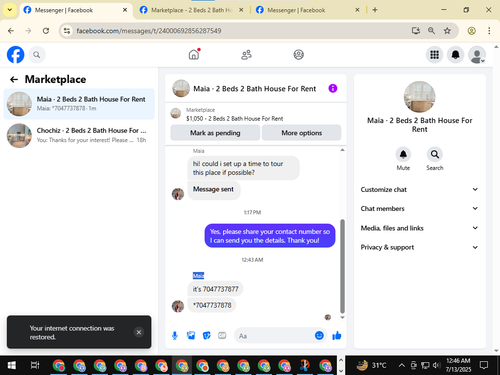Screen dimensions: 500x375
Task: Expand Chat members section
Action: (x=419, y=208)
